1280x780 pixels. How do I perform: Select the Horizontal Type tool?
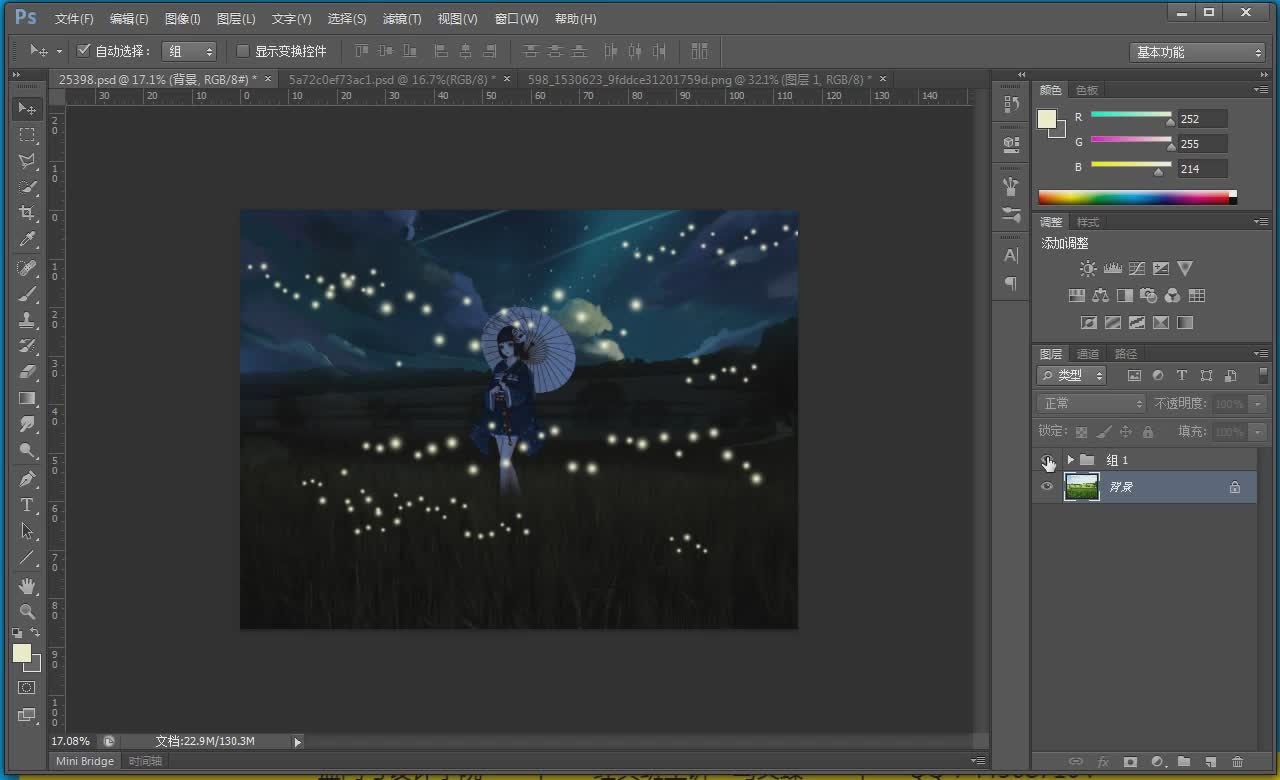27,505
